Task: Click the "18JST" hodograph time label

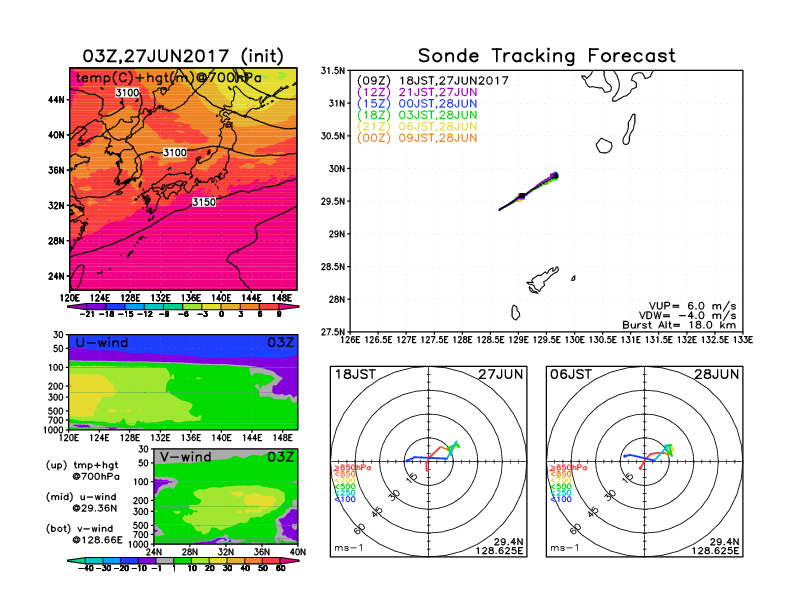Action: pyautogui.click(x=355, y=374)
